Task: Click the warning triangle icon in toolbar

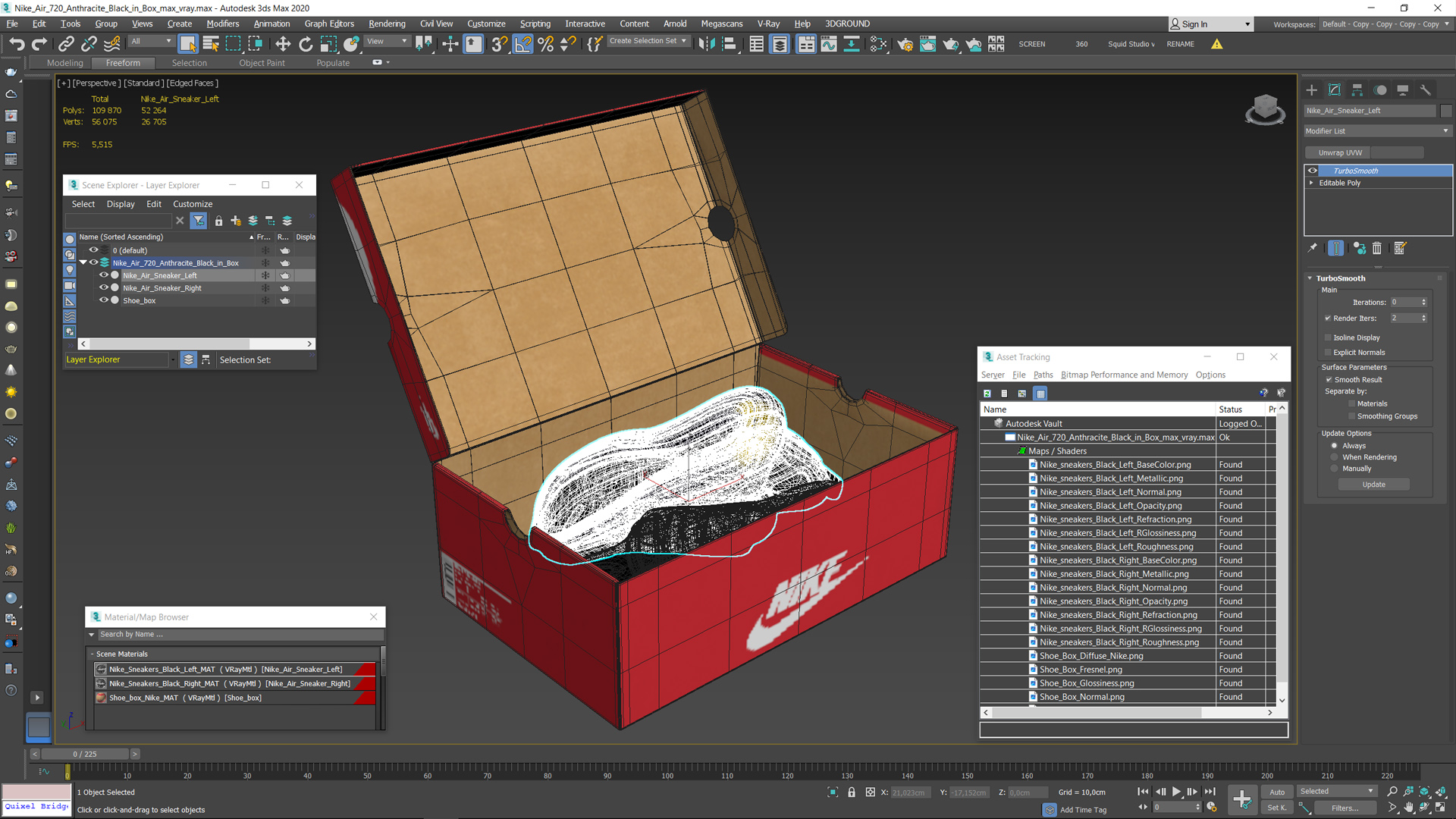Action: (1217, 44)
